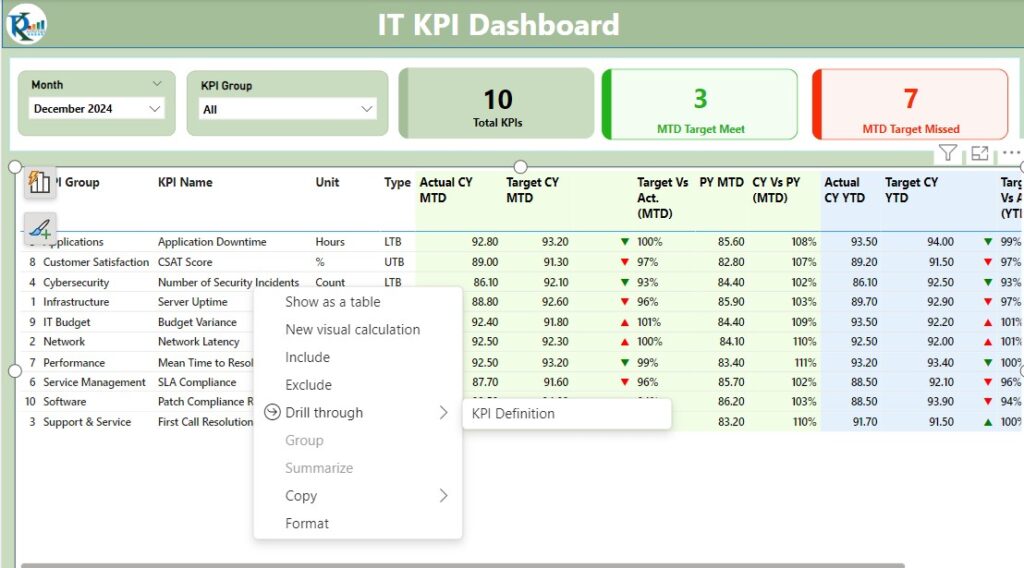Click the Total KPIs card

(497, 103)
